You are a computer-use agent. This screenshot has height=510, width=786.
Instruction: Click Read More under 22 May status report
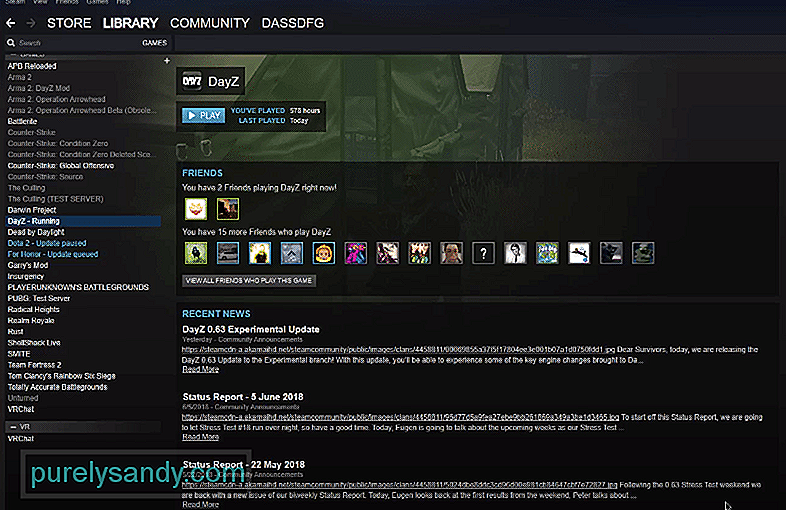click(201, 504)
